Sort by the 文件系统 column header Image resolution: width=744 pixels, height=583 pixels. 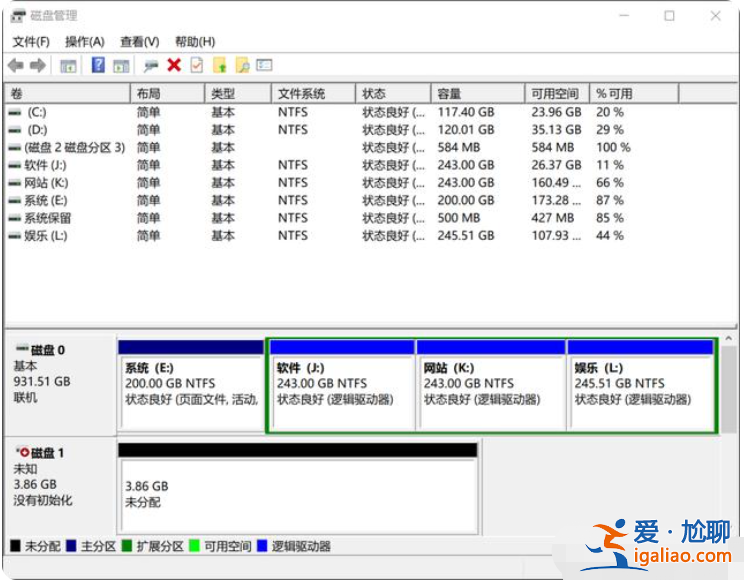(314, 93)
